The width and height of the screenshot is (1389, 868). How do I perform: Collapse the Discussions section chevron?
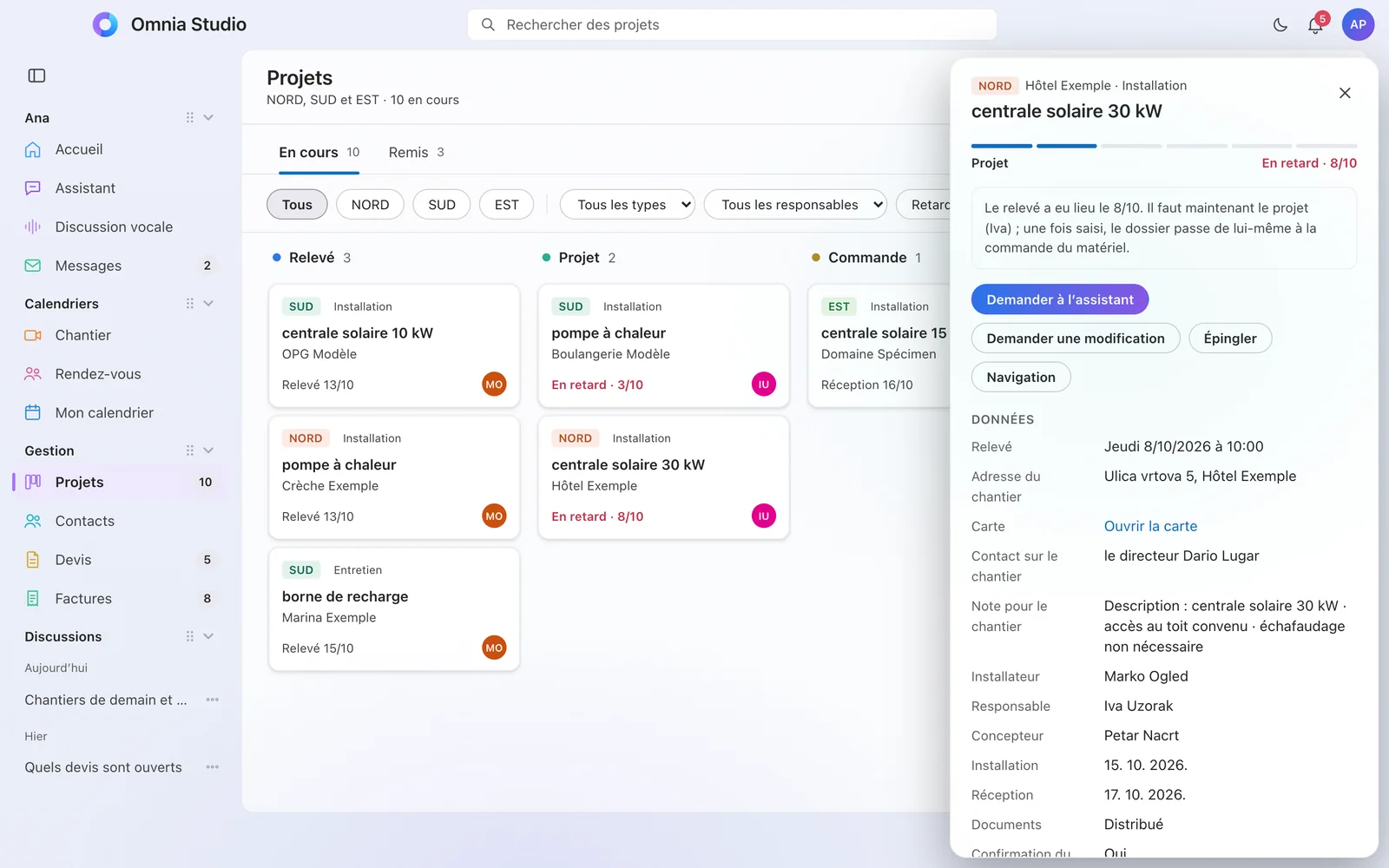[x=208, y=636]
